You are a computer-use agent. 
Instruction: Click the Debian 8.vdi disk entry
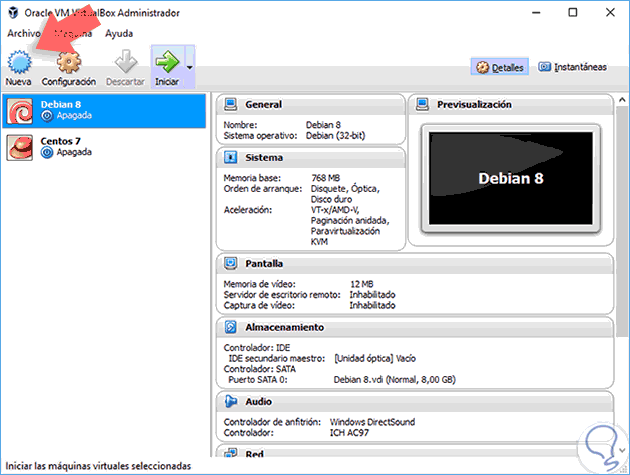click(x=395, y=380)
